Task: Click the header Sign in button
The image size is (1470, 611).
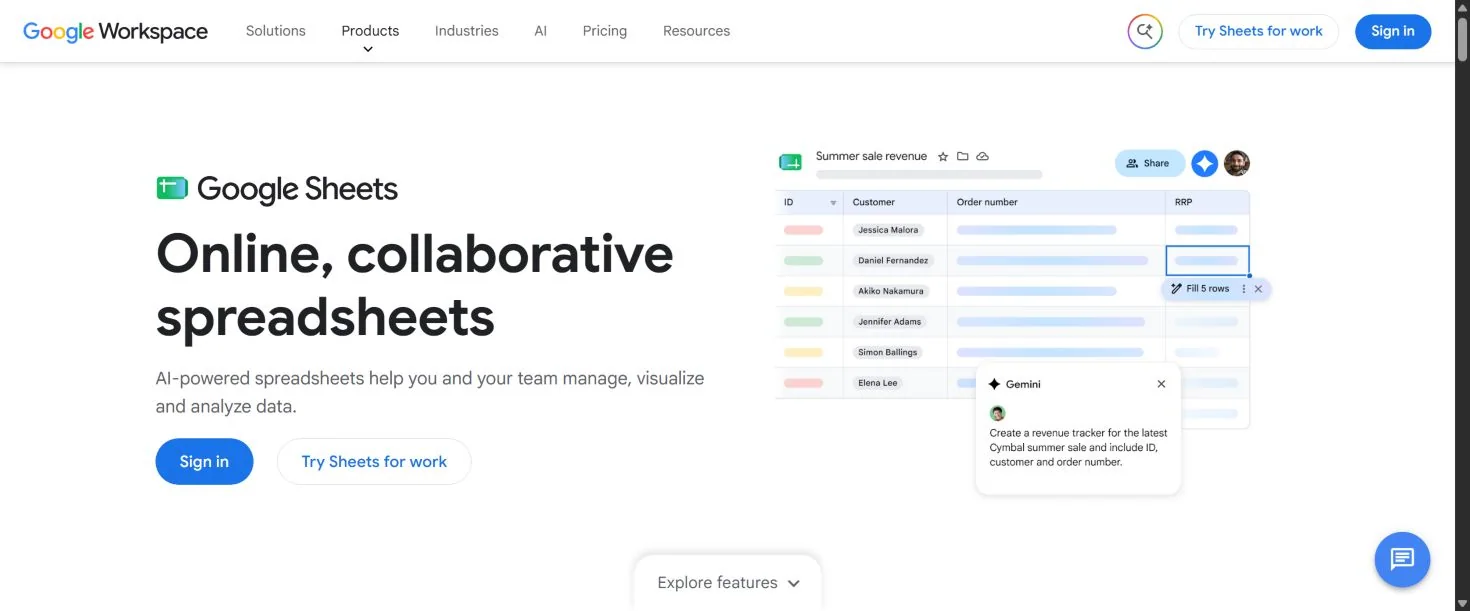Action: pos(1393,31)
